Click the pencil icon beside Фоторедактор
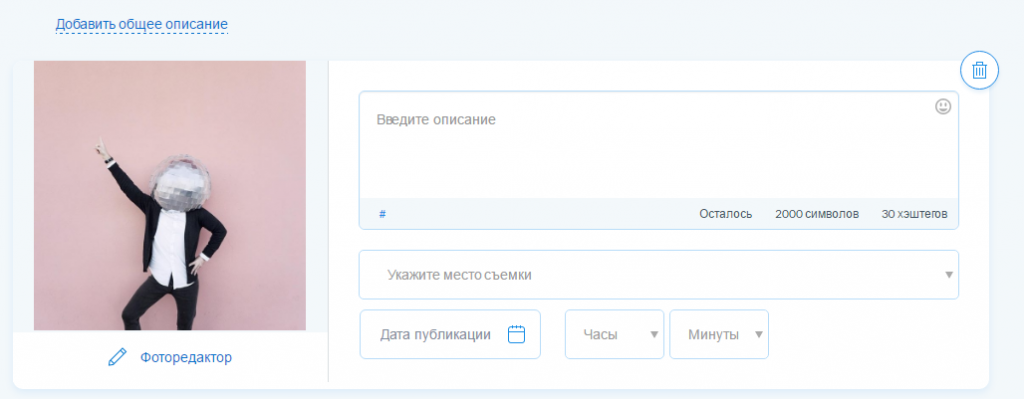Image resolution: width=1024 pixels, height=399 pixels. click(x=117, y=357)
